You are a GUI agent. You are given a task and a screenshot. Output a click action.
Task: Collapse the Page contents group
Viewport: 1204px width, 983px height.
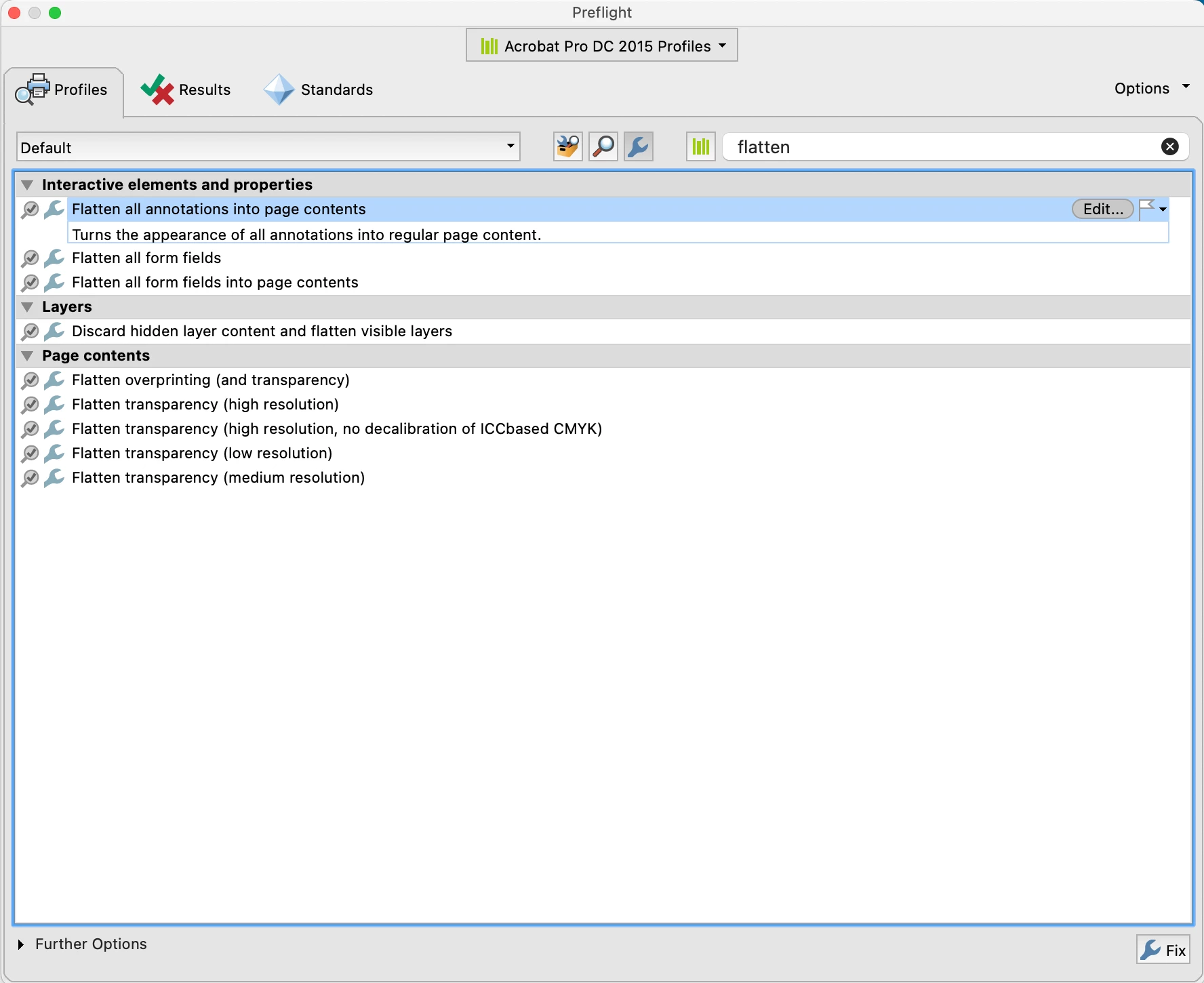click(27, 355)
